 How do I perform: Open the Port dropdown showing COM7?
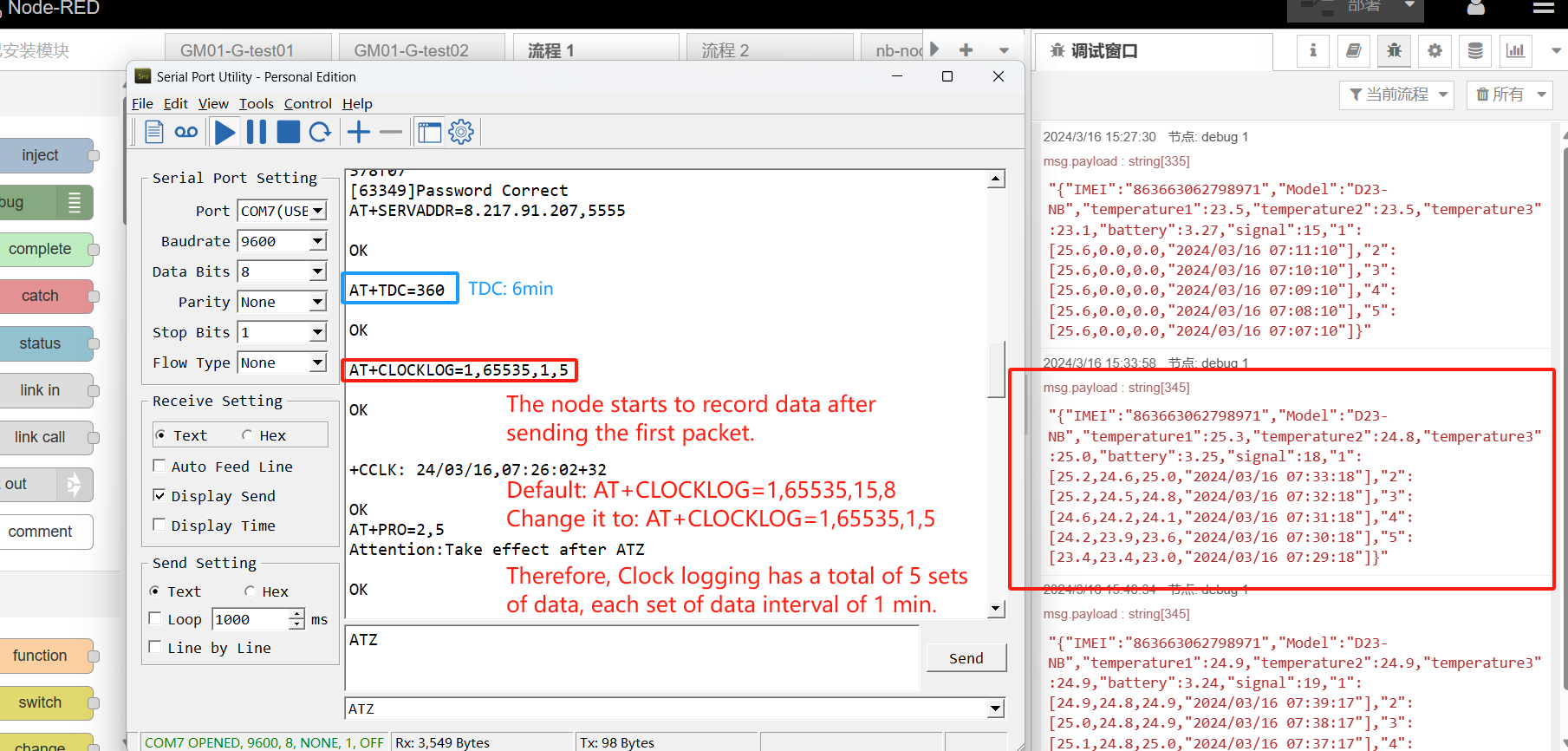pyautogui.click(x=282, y=211)
